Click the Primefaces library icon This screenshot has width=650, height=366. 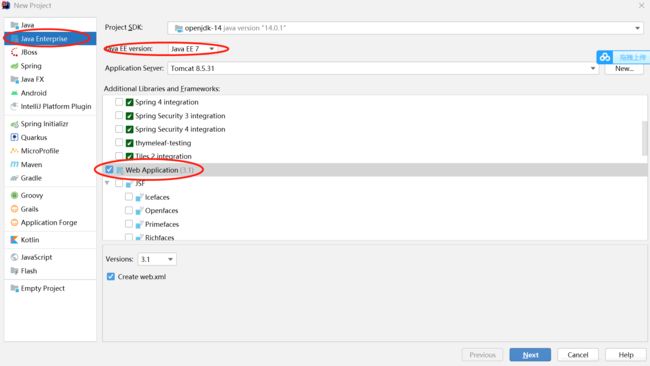pyautogui.click(x=139, y=224)
